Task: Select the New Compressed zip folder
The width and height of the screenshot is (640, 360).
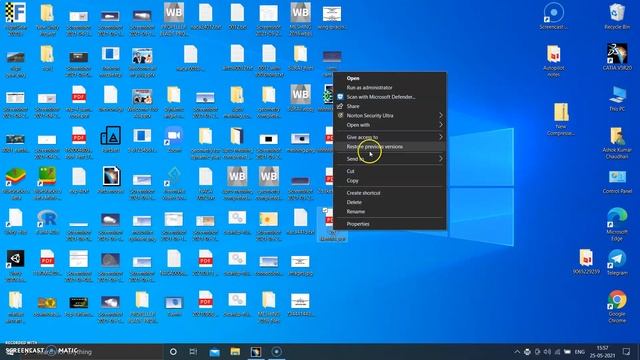Action: 561,119
